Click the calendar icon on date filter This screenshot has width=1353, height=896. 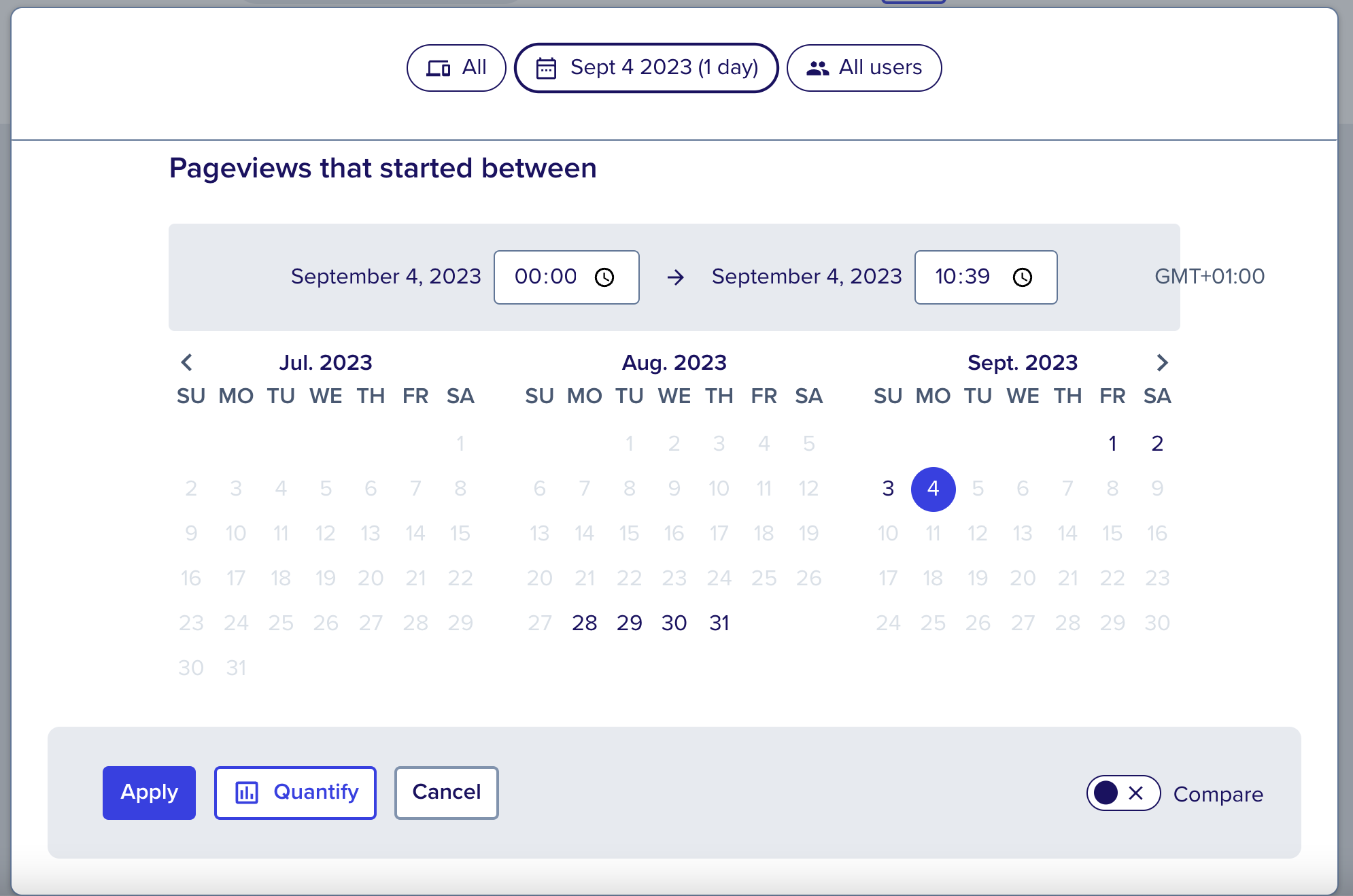tap(546, 68)
